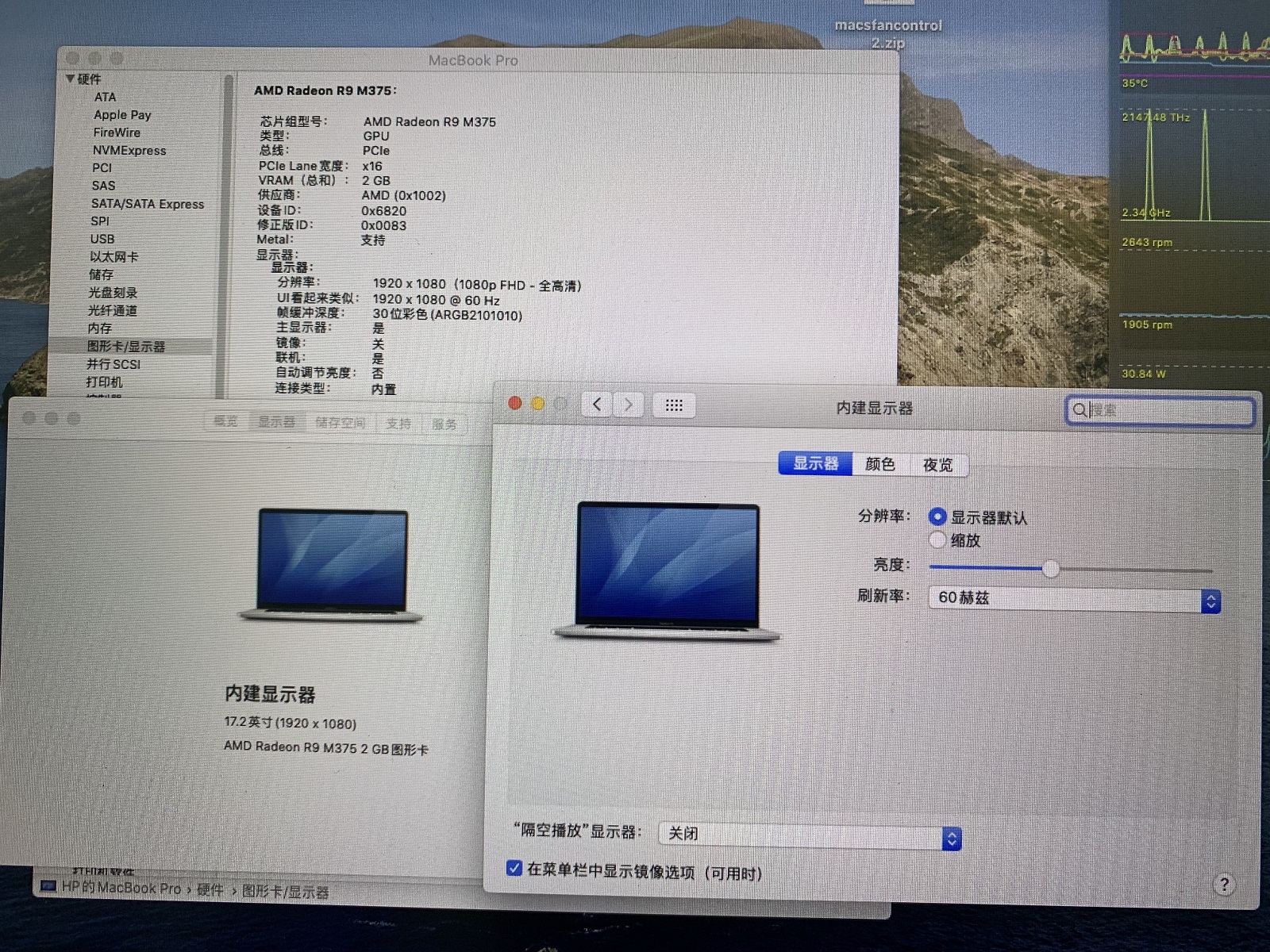Select '以太网卡' in the hardware sidebar
Screen dimensions: 1270x952
tap(114, 257)
